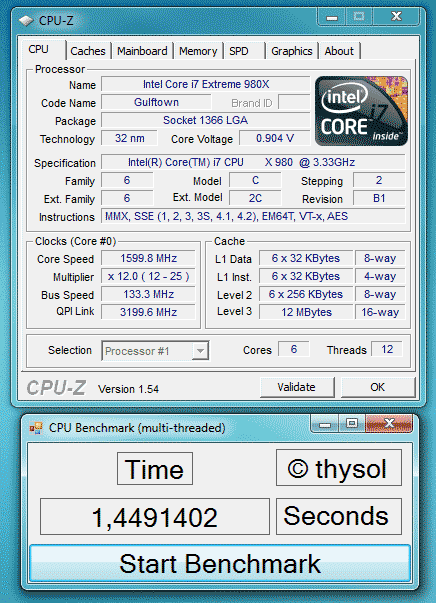Click the Gulftown code name value
This screenshot has height=603, width=436.
point(156,102)
